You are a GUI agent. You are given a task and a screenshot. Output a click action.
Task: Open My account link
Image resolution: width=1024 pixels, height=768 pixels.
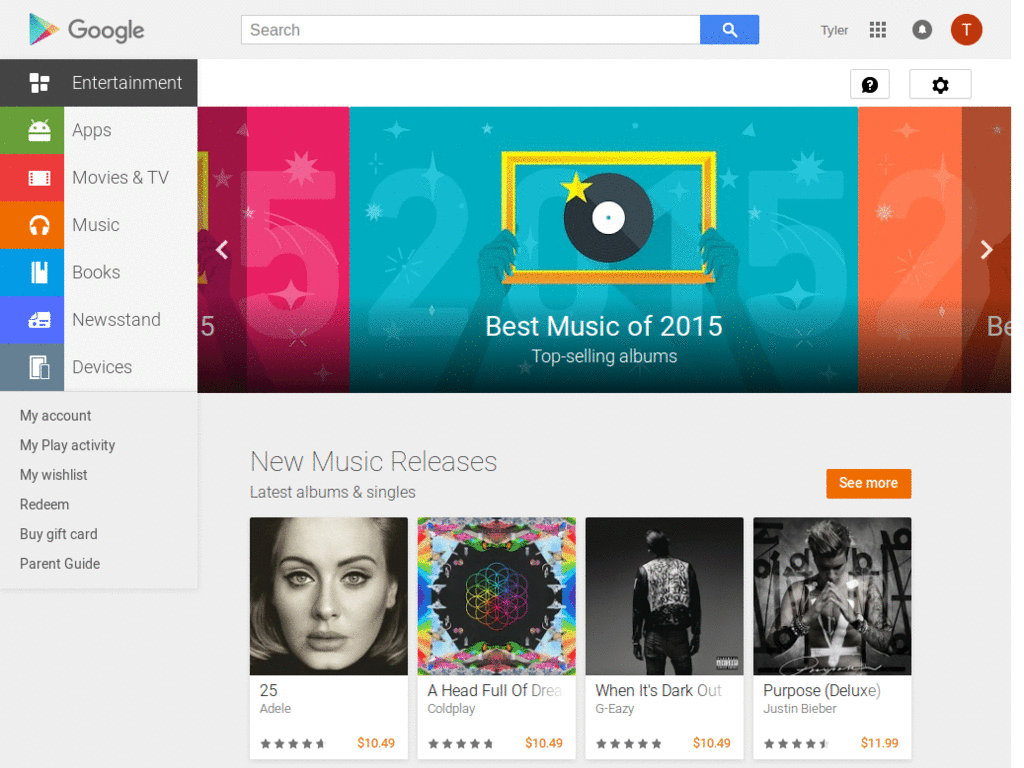(x=56, y=416)
